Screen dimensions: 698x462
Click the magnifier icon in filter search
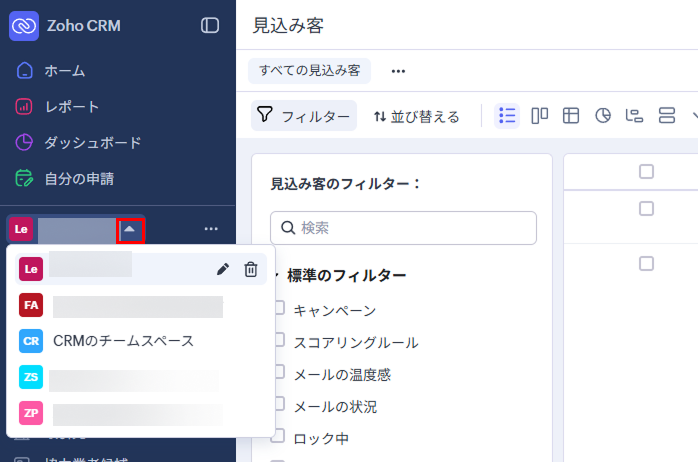click(288, 227)
